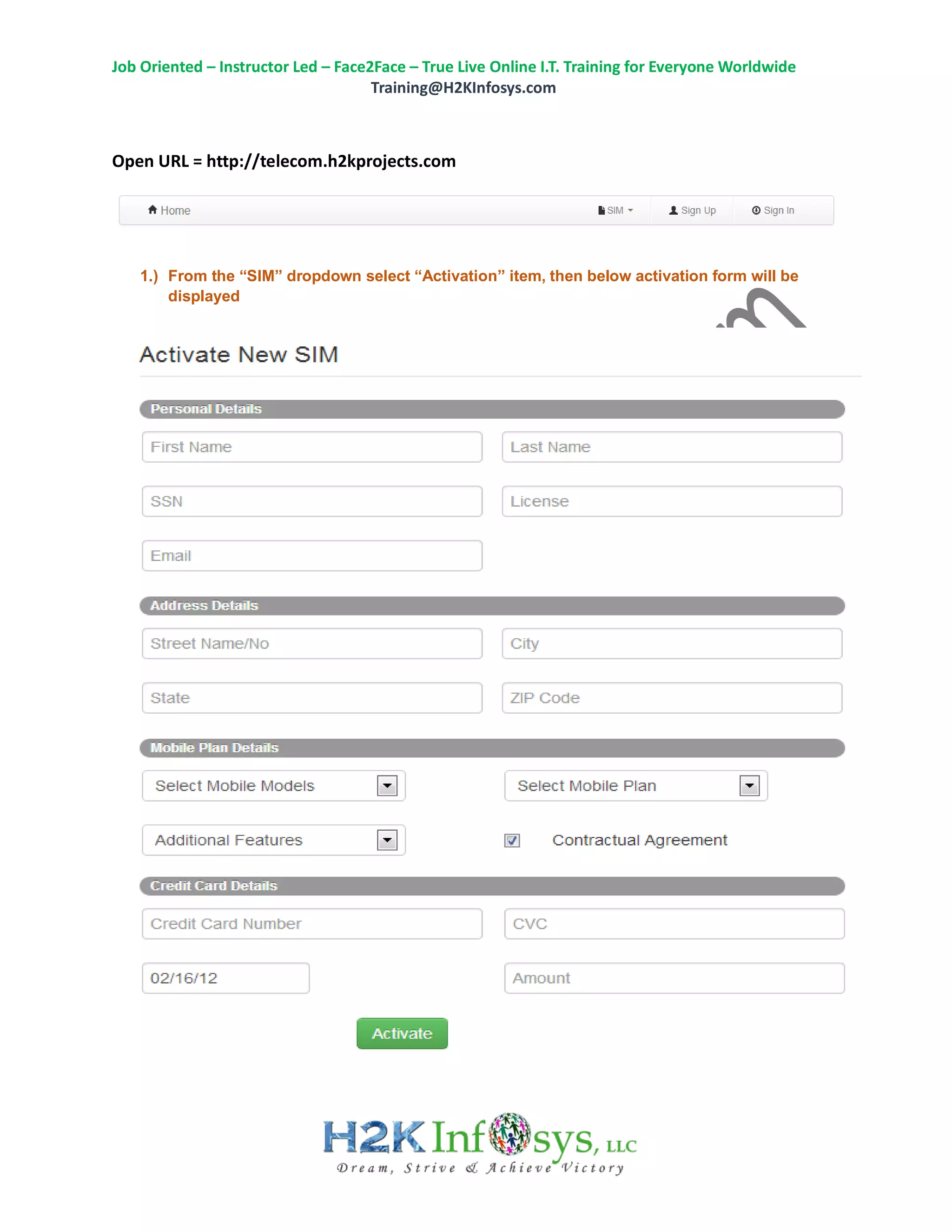Viewport: 952px width, 1232px height.
Task: Click the Email input box
Action: click(x=312, y=556)
